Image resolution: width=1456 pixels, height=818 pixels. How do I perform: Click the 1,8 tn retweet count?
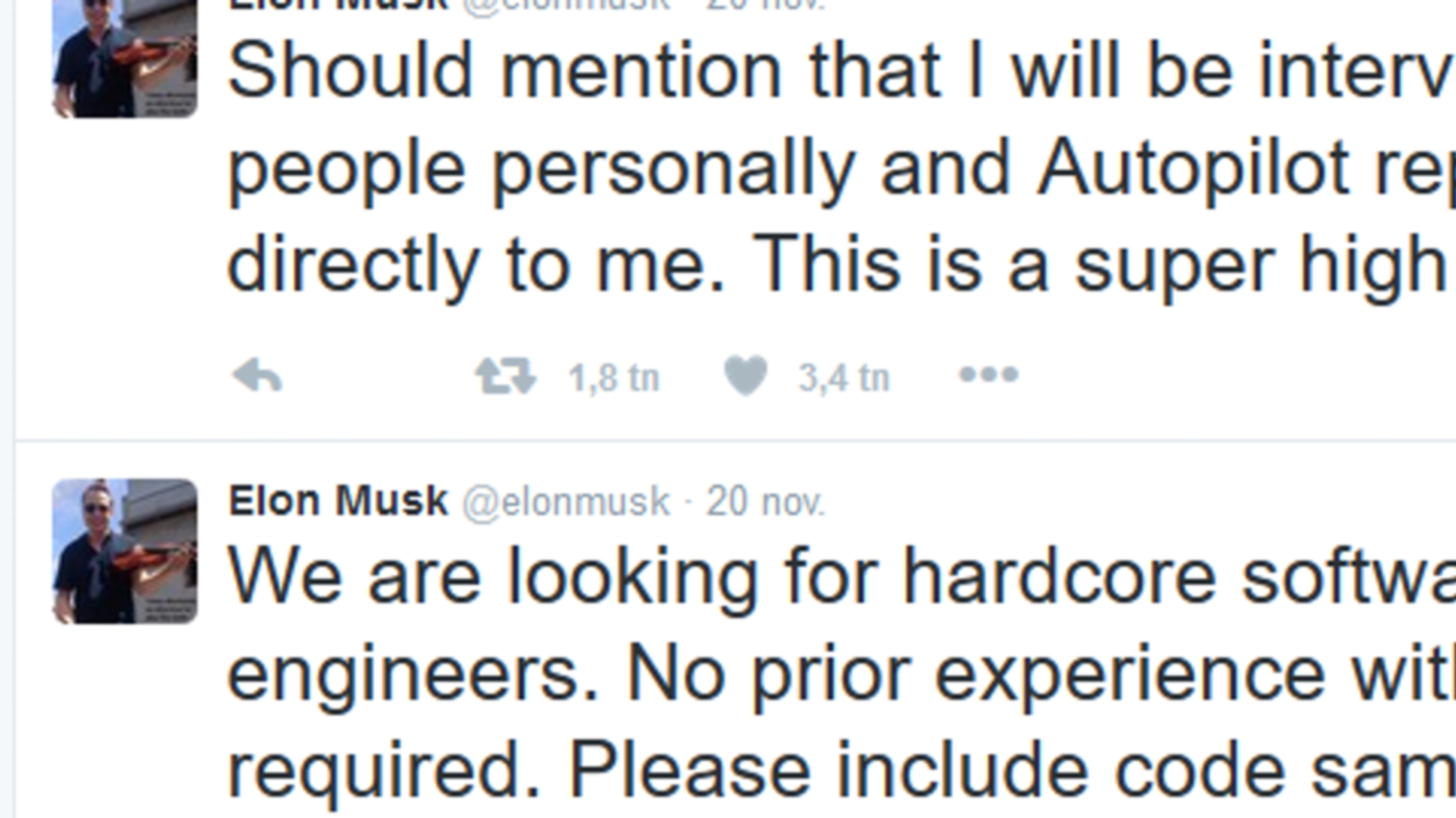coord(614,378)
